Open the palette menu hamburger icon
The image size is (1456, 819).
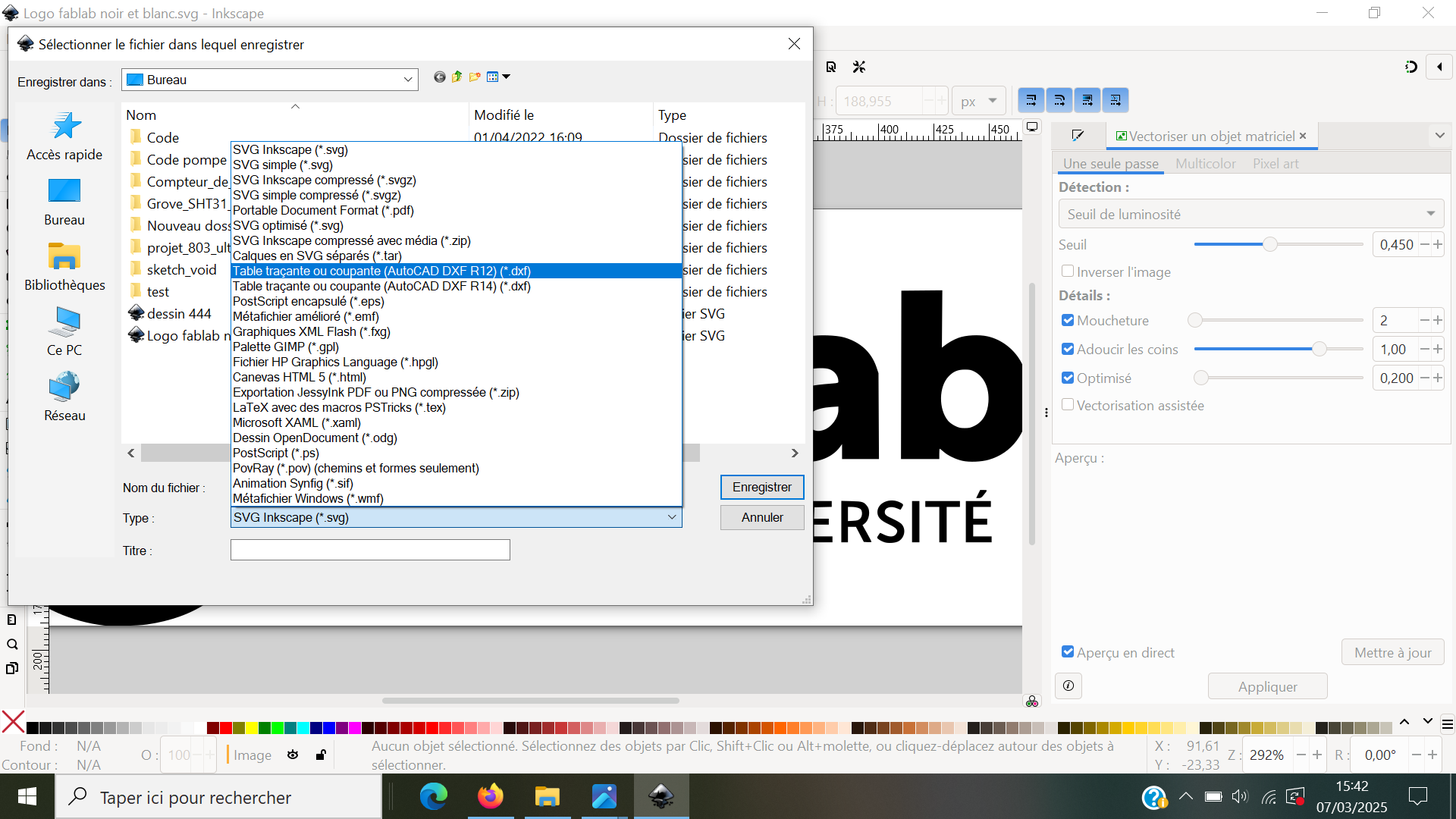[1447, 725]
